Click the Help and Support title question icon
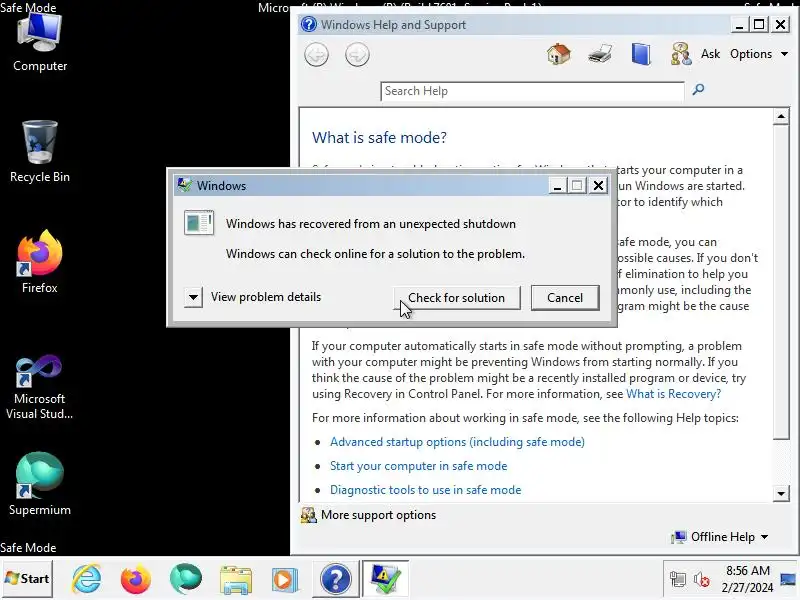This screenshot has height=600, width=800. [x=309, y=24]
